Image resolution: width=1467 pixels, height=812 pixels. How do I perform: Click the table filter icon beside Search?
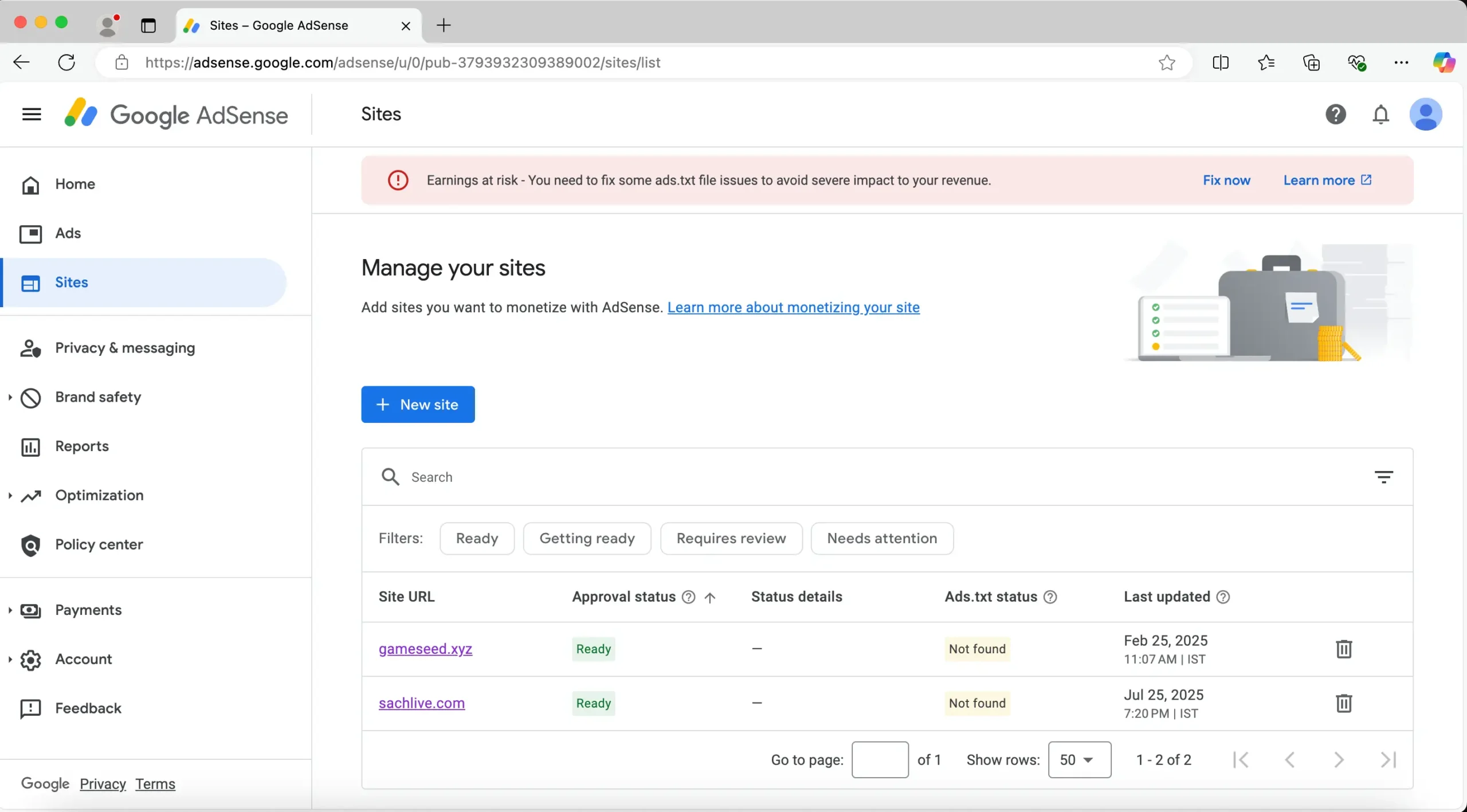1383,477
